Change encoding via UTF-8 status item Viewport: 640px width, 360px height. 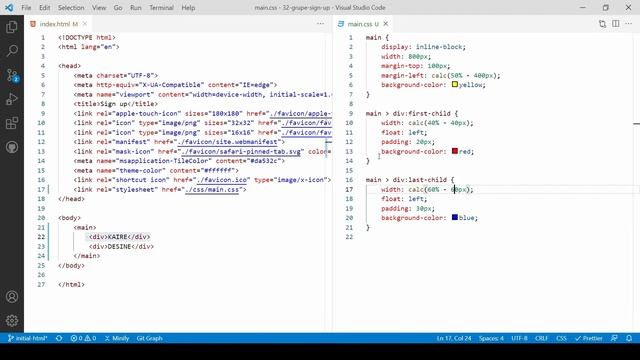(519, 338)
